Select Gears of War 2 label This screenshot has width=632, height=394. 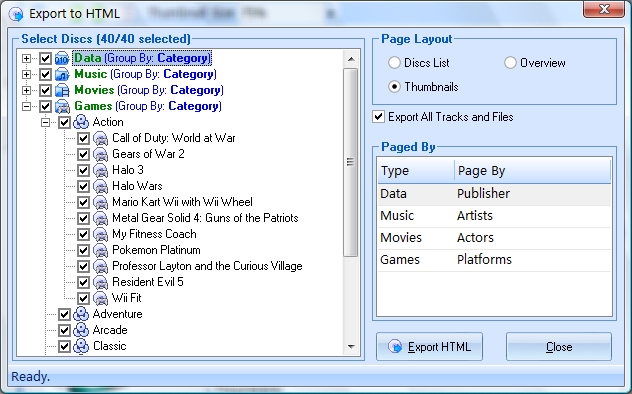point(148,154)
